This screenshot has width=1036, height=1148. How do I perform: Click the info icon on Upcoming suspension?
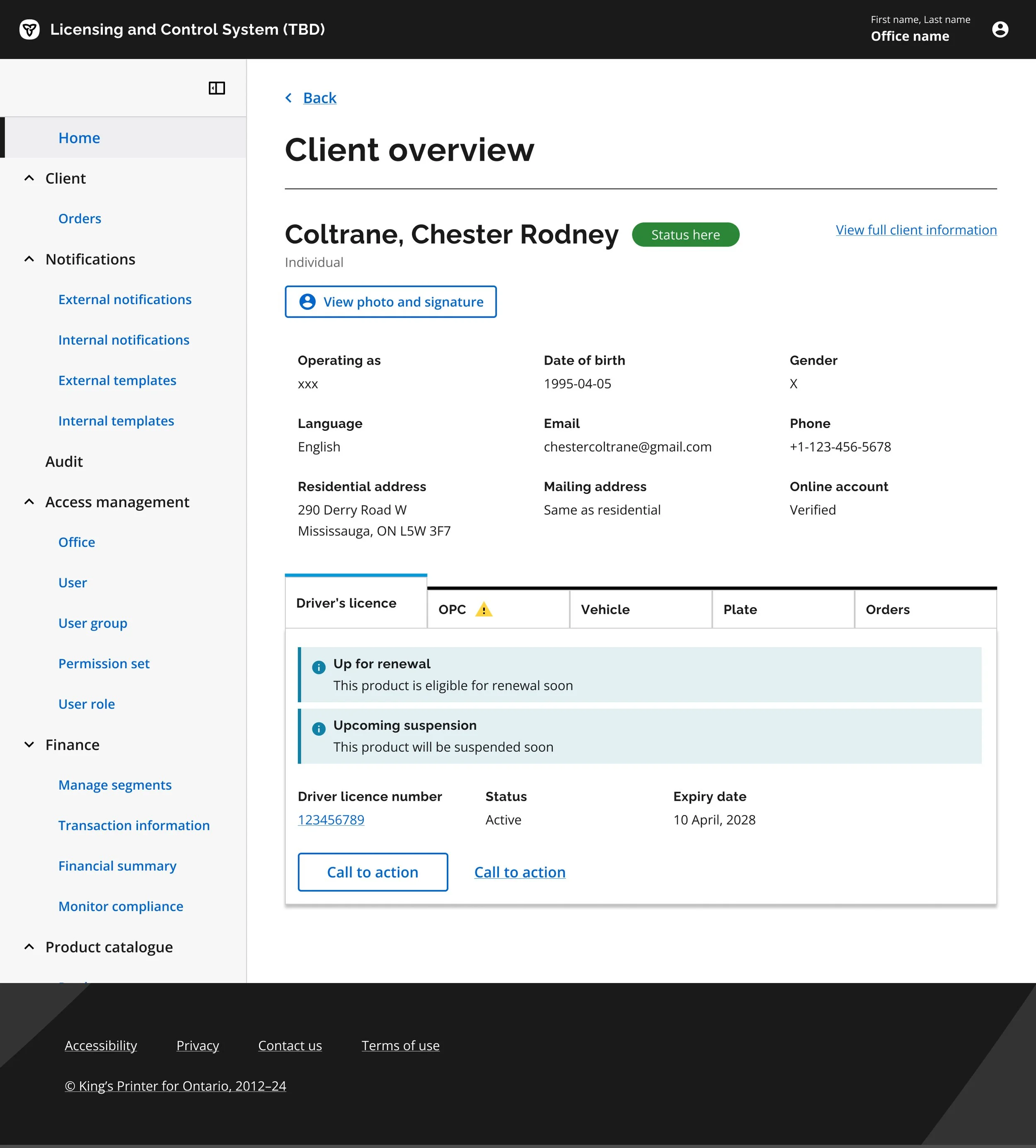[x=319, y=728]
